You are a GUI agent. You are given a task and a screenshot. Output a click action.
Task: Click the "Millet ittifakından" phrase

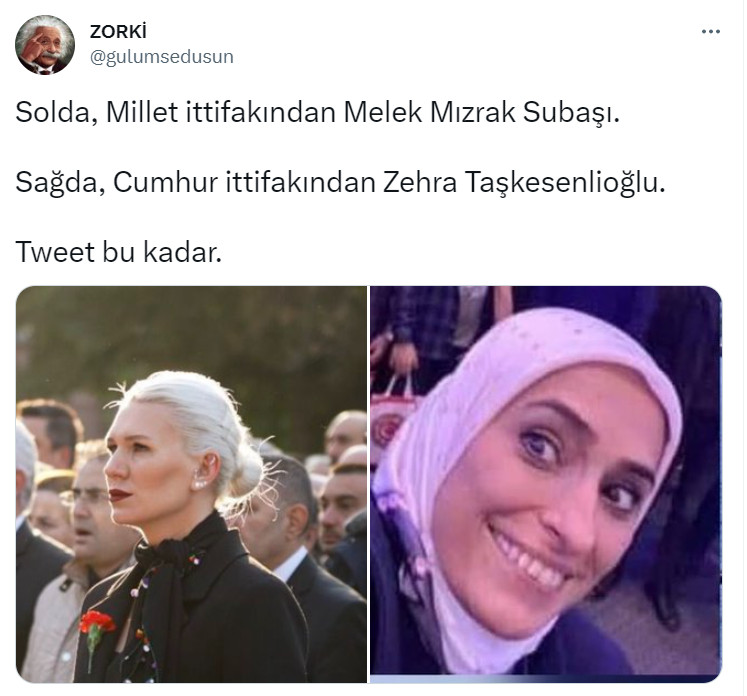pyautogui.click(x=221, y=112)
